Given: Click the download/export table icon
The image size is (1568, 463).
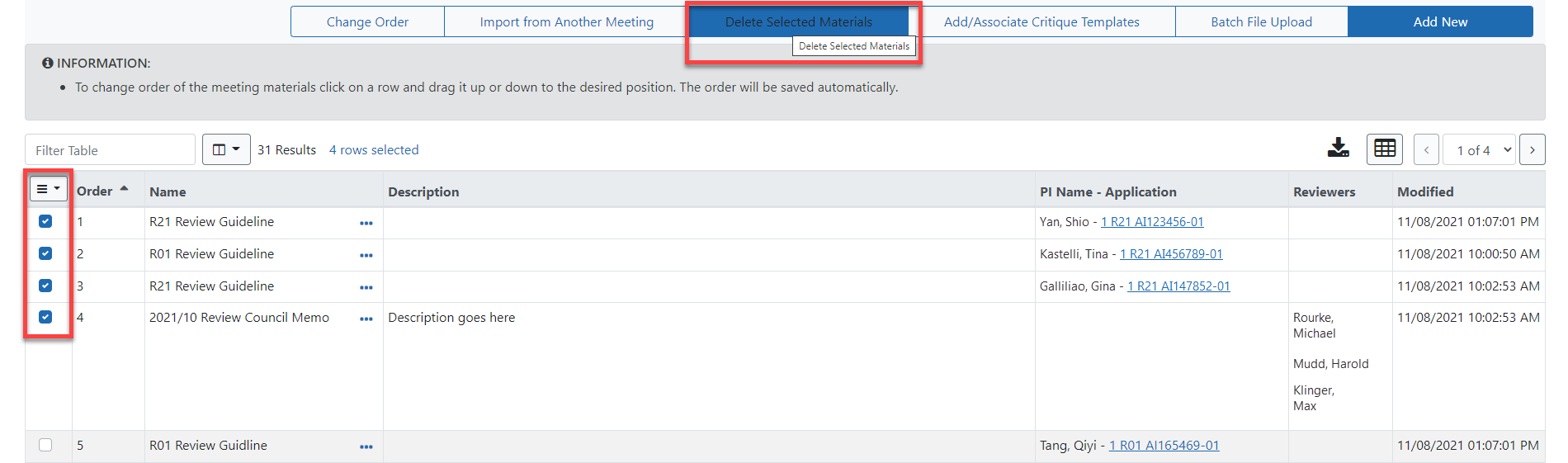Looking at the screenshot, I should pyautogui.click(x=1338, y=149).
